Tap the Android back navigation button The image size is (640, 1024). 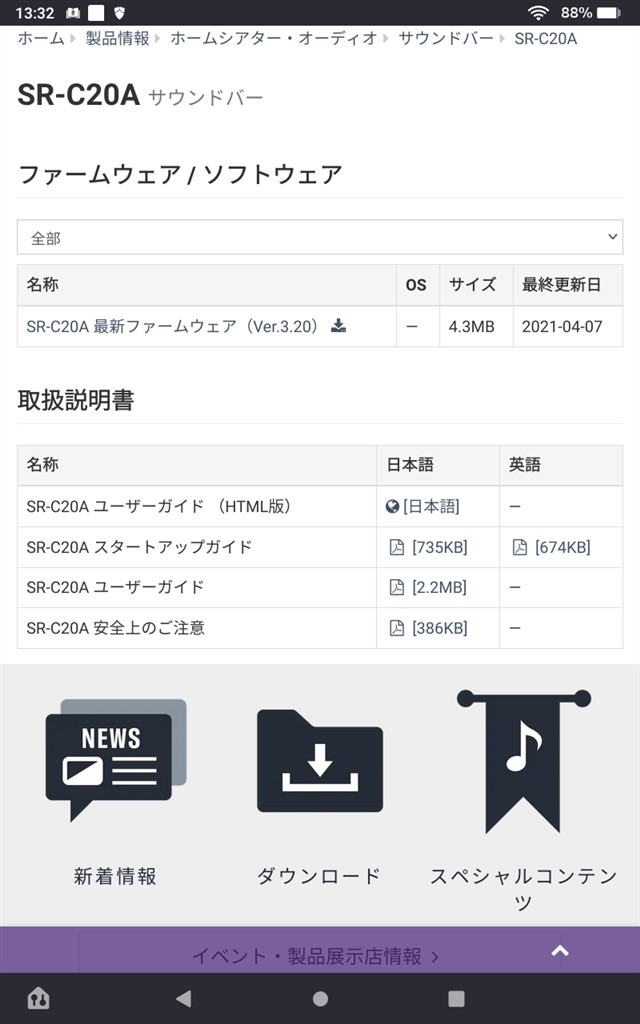pos(184,998)
